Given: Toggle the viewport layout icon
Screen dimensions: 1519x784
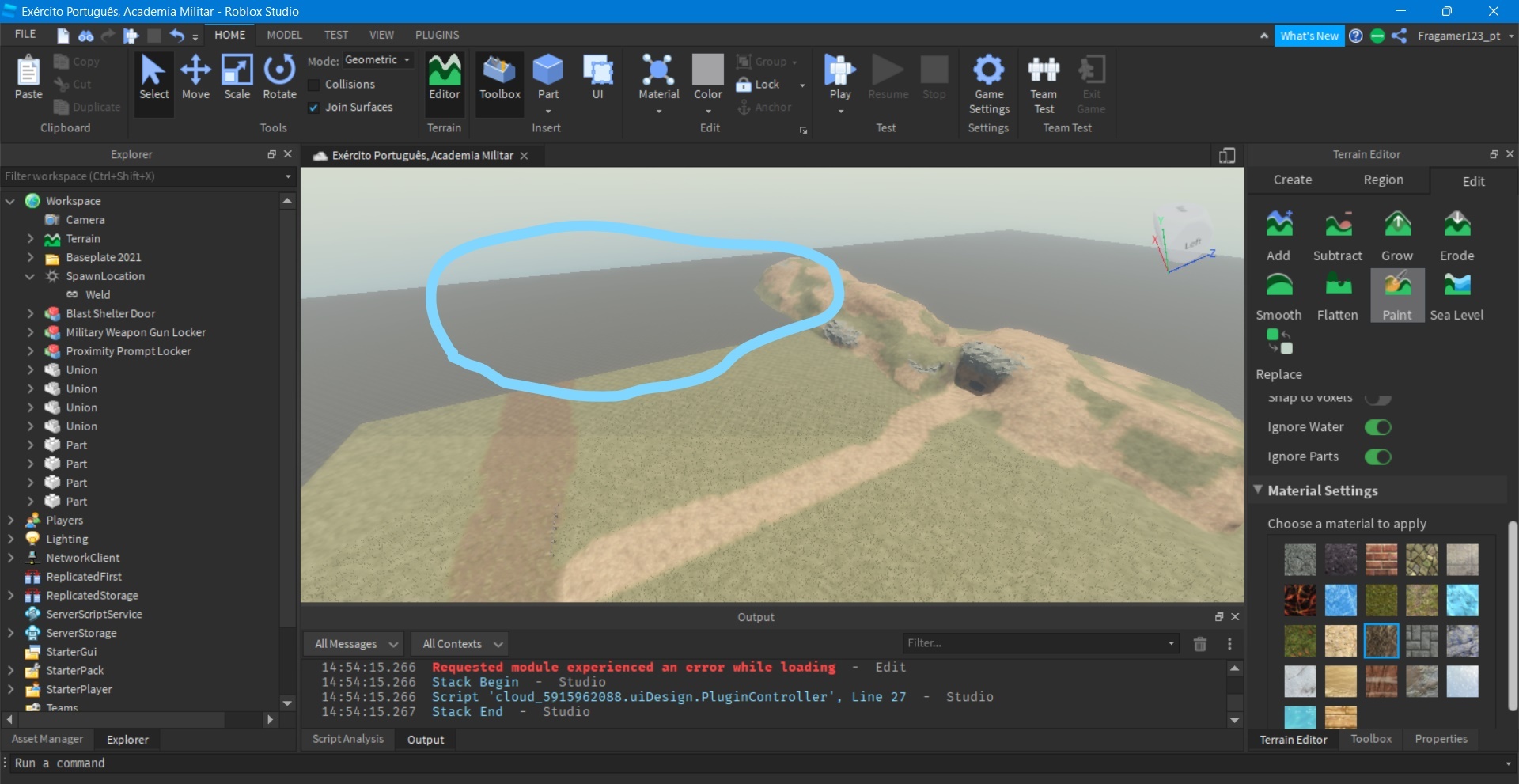Looking at the screenshot, I should [x=1227, y=156].
